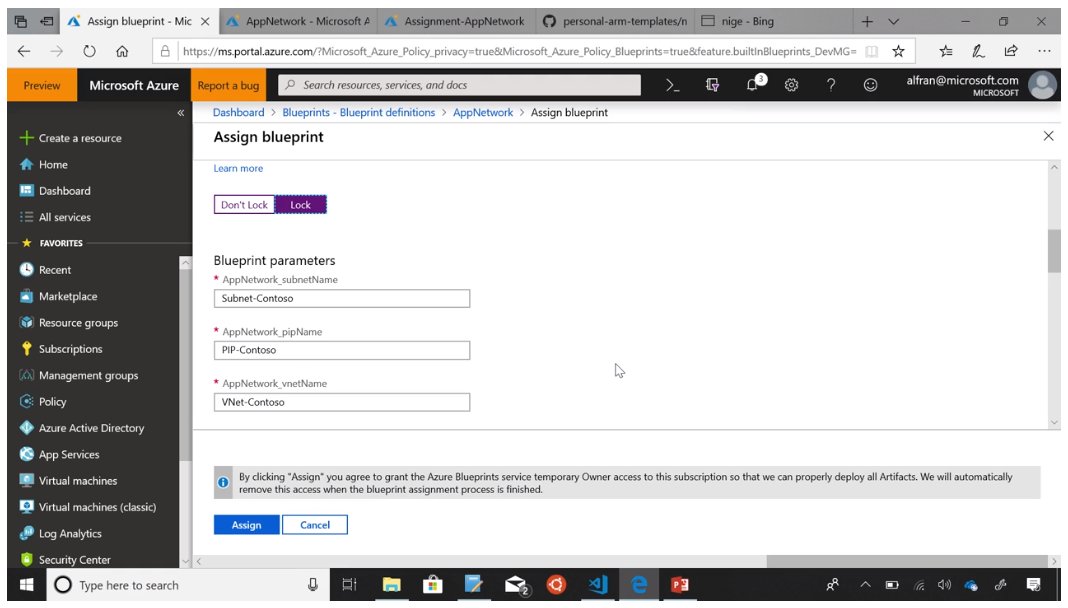Open the Help question mark
The width and height of the screenshot is (1068, 608).
pos(829,85)
